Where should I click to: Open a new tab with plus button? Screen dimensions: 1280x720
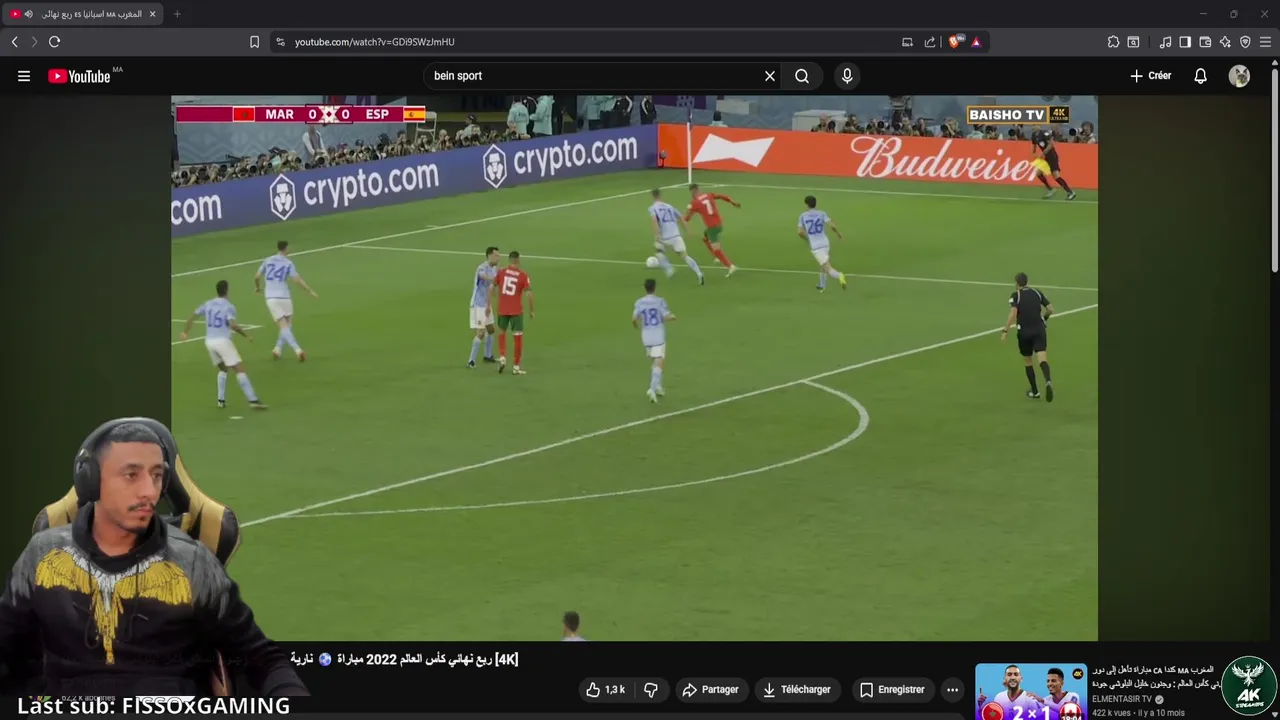(177, 14)
